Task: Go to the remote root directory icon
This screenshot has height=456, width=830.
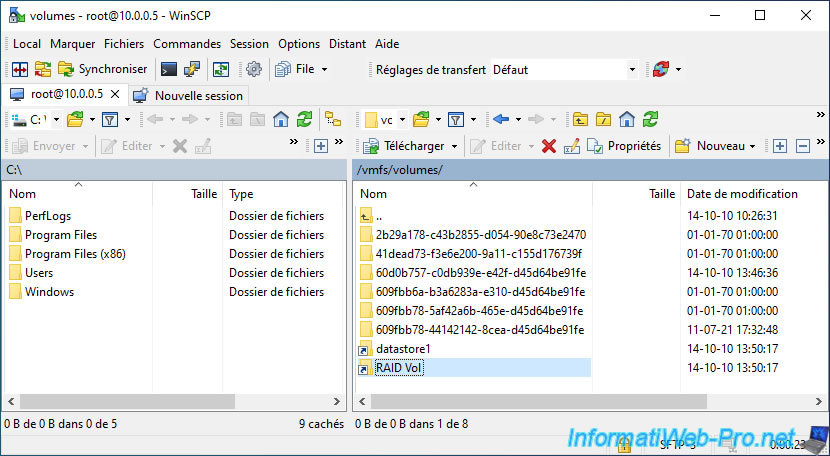Action: (x=603, y=120)
